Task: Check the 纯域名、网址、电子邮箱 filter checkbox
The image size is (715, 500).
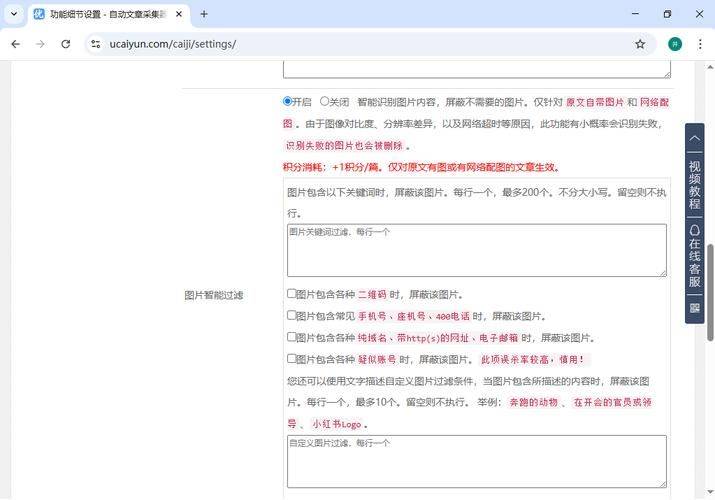Action: 291,337
